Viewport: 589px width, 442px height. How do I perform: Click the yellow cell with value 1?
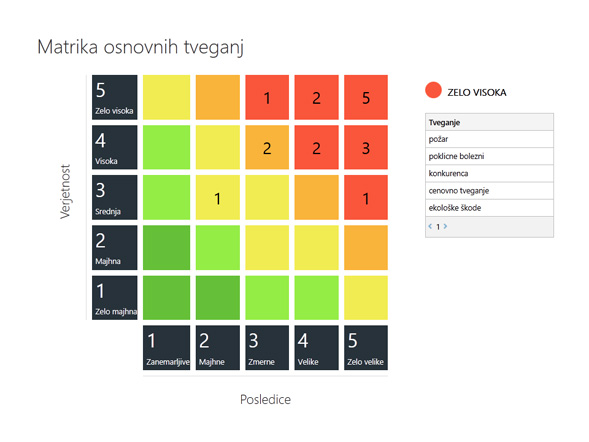pos(217,198)
